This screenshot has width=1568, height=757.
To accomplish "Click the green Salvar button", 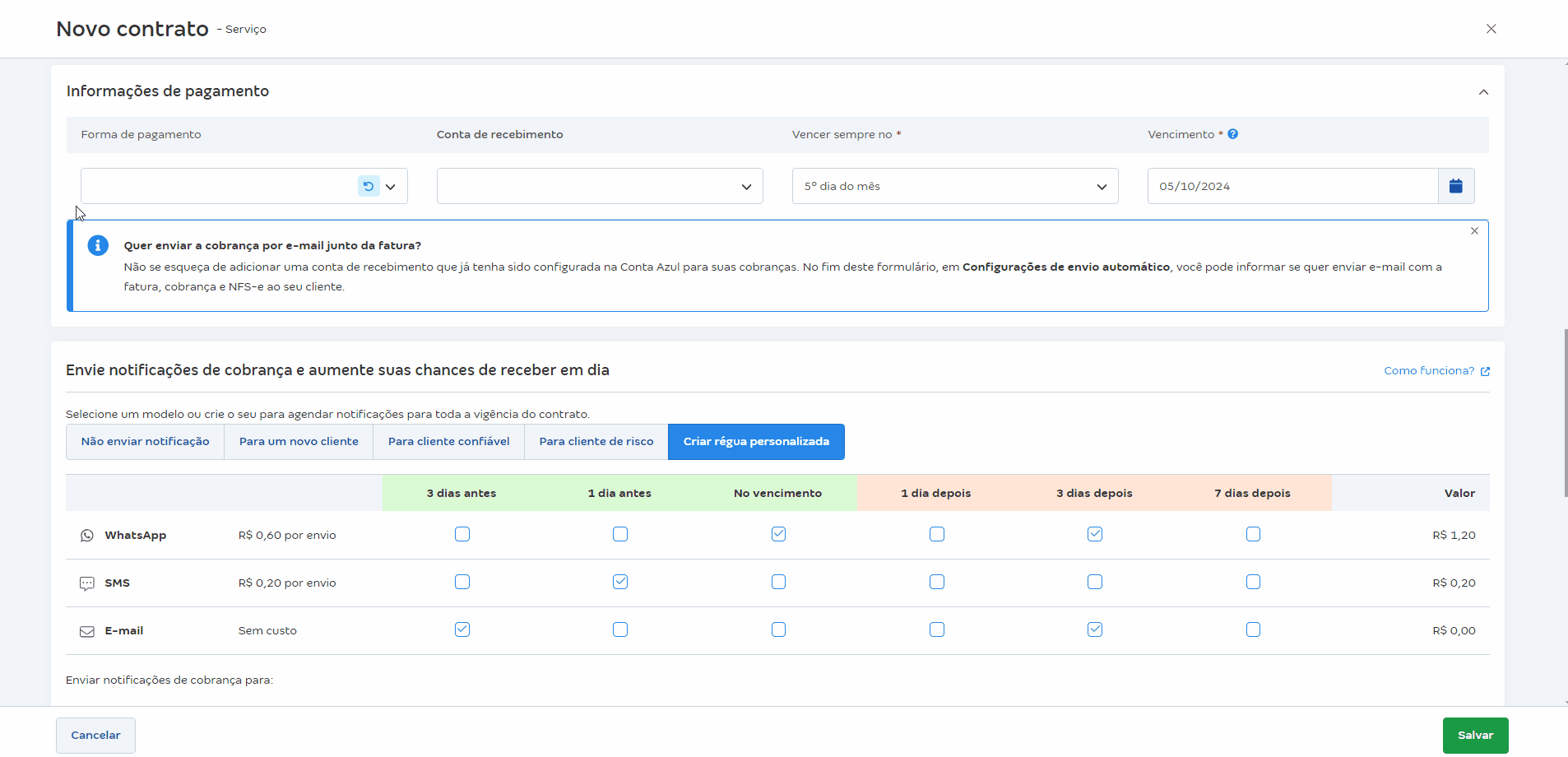I will pyautogui.click(x=1475, y=736).
